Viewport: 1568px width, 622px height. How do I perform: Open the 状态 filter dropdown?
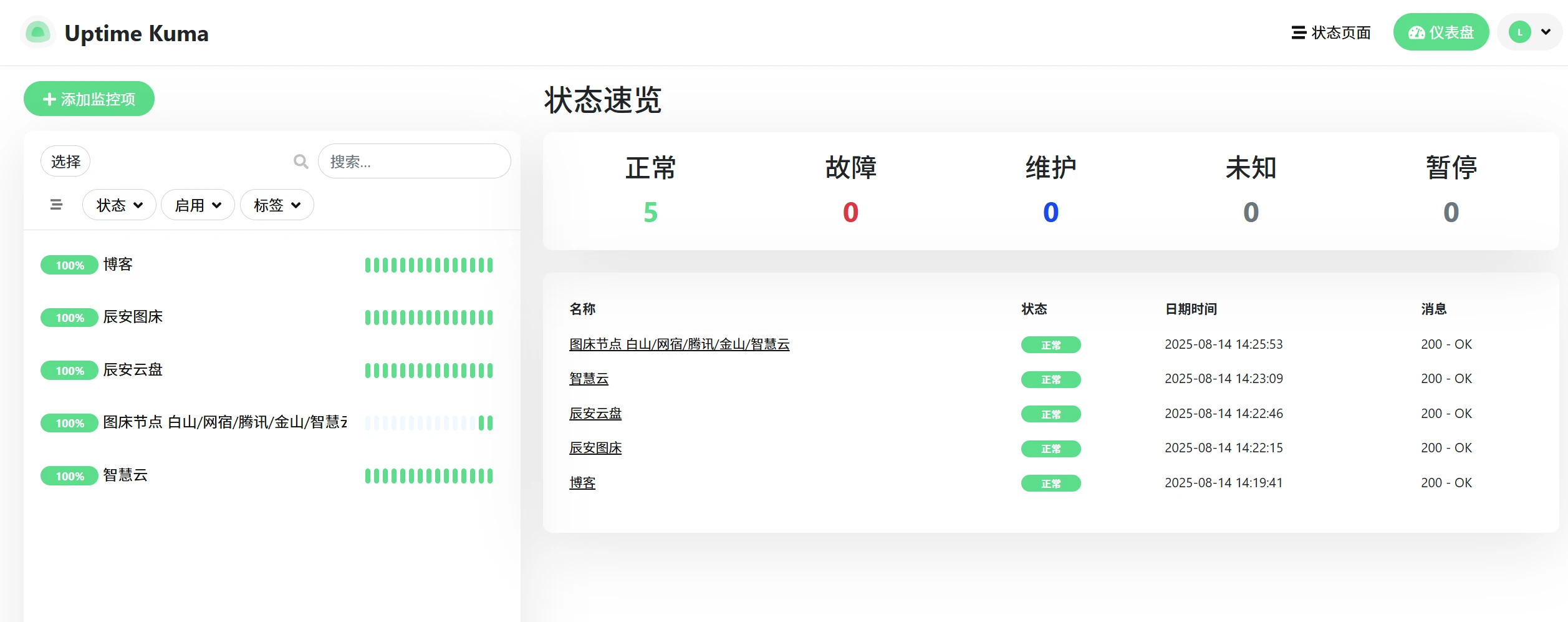(119, 205)
